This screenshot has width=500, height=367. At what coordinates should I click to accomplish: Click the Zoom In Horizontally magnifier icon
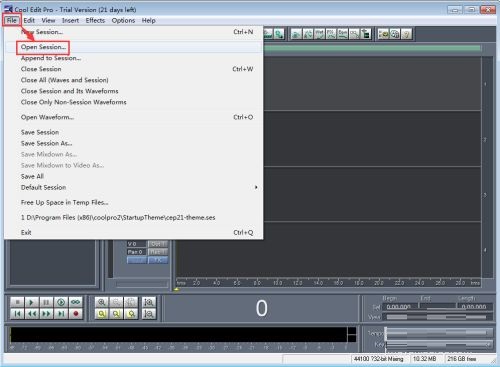pyautogui.click(x=102, y=302)
